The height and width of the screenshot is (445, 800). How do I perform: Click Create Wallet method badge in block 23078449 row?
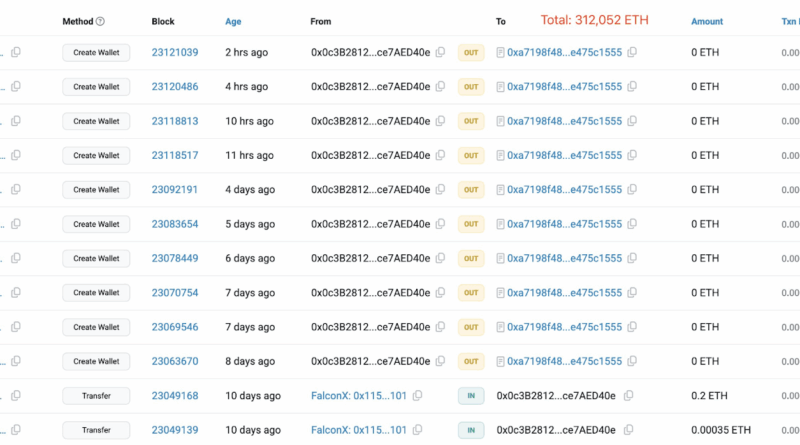96,258
